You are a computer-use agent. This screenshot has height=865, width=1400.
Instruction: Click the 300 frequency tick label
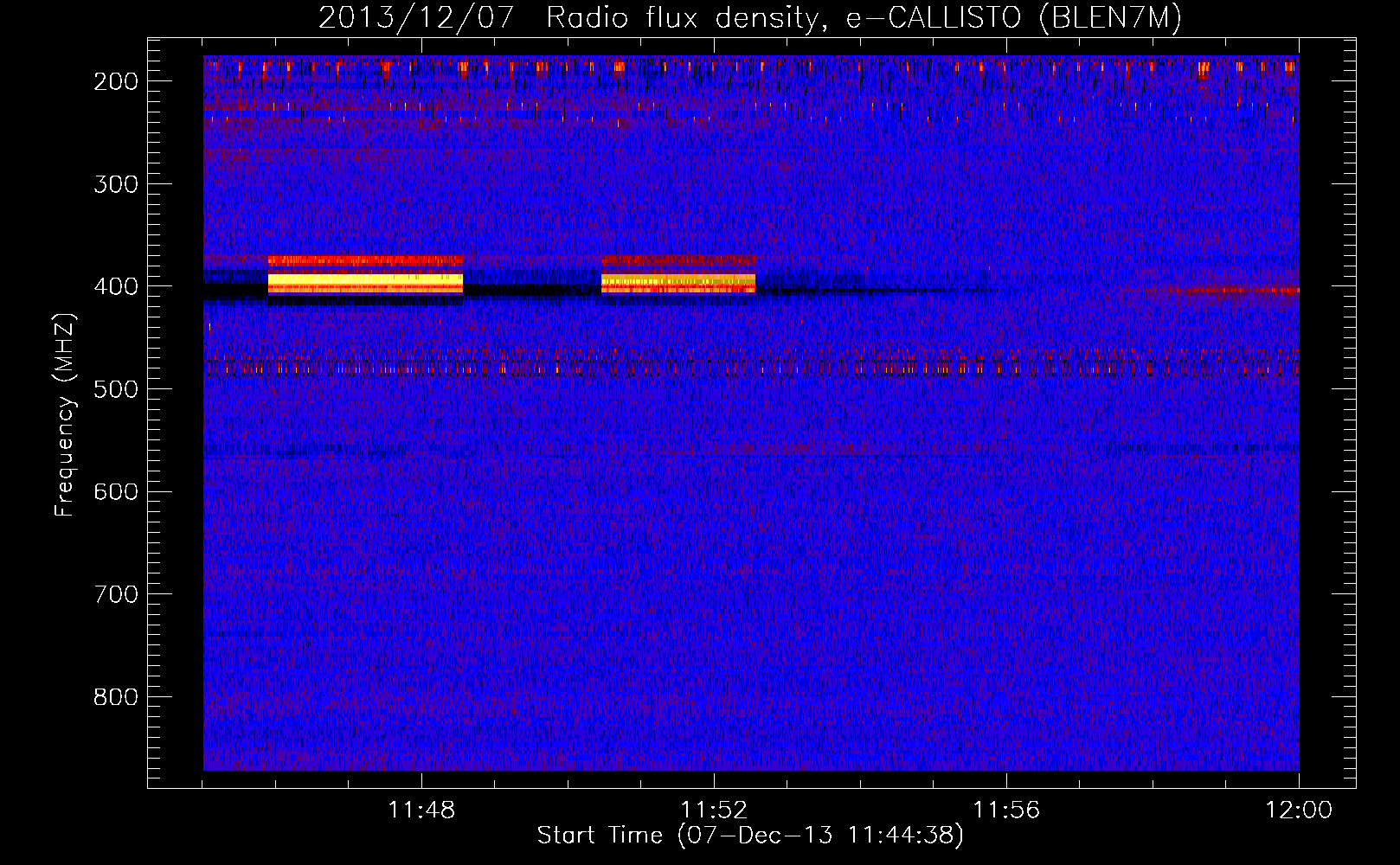115,184
